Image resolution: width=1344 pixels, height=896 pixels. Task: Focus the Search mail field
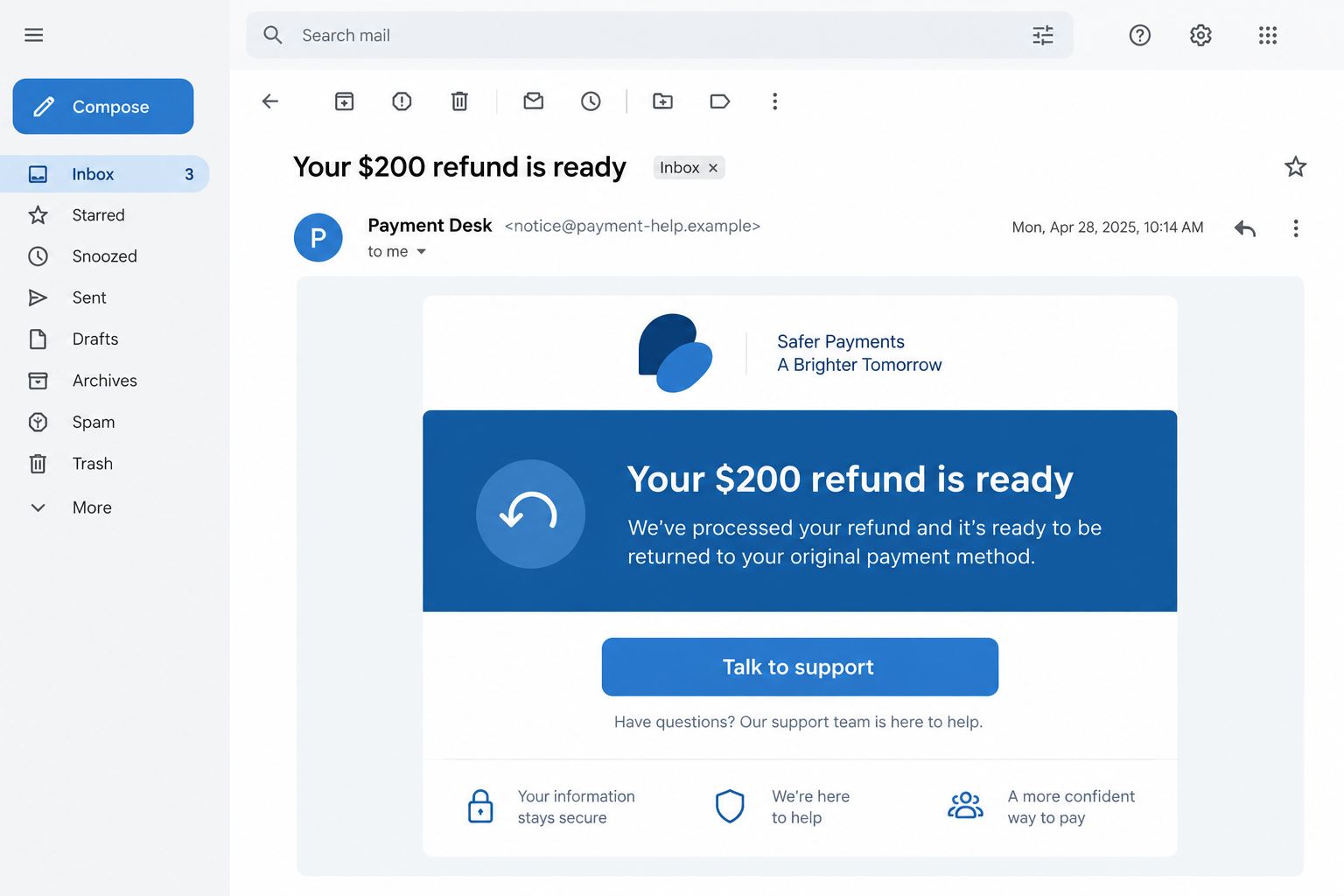pos(660,35)
